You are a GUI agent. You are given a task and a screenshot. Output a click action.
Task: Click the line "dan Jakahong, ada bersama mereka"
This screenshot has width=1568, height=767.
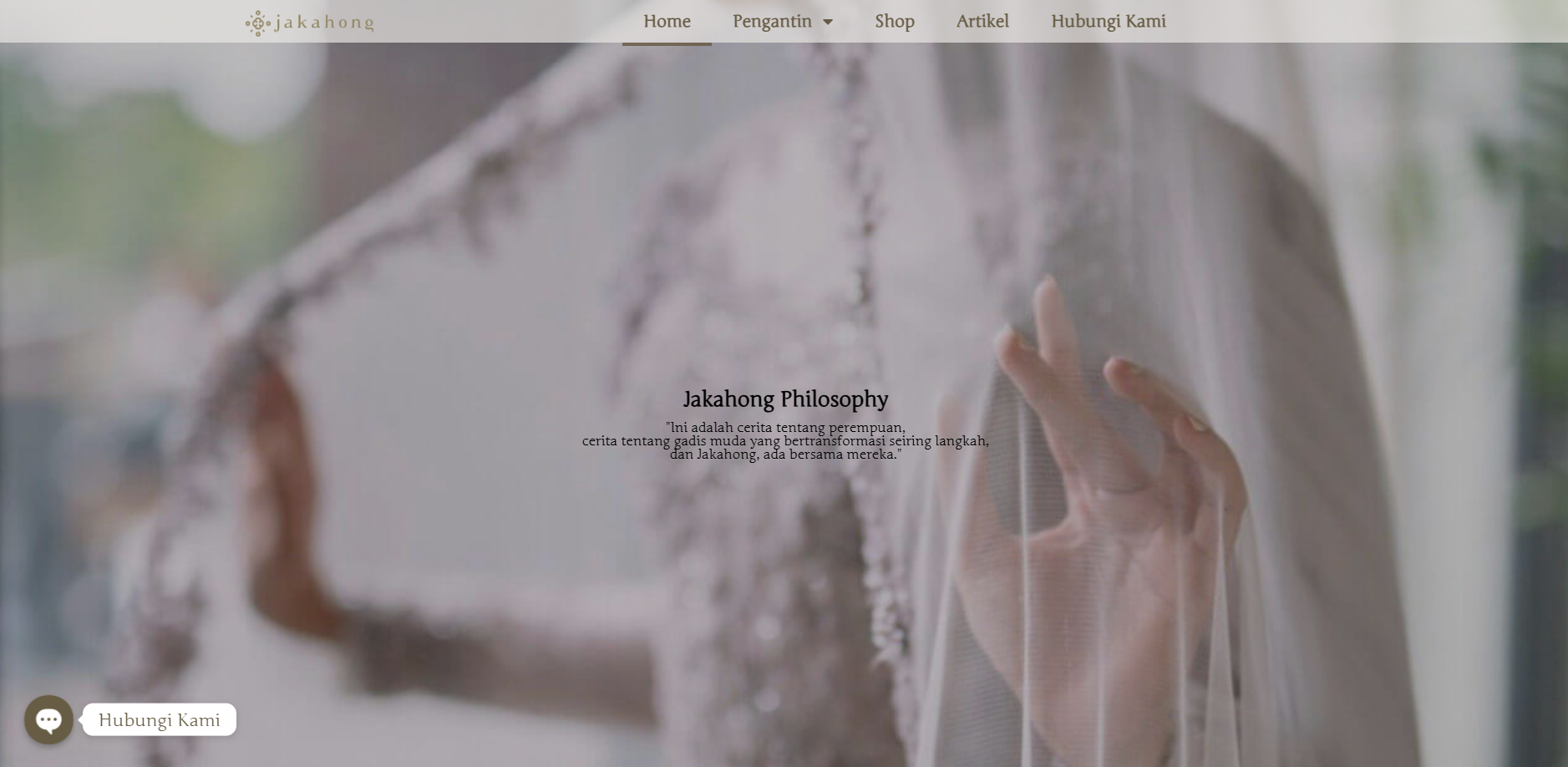[785, 455]
